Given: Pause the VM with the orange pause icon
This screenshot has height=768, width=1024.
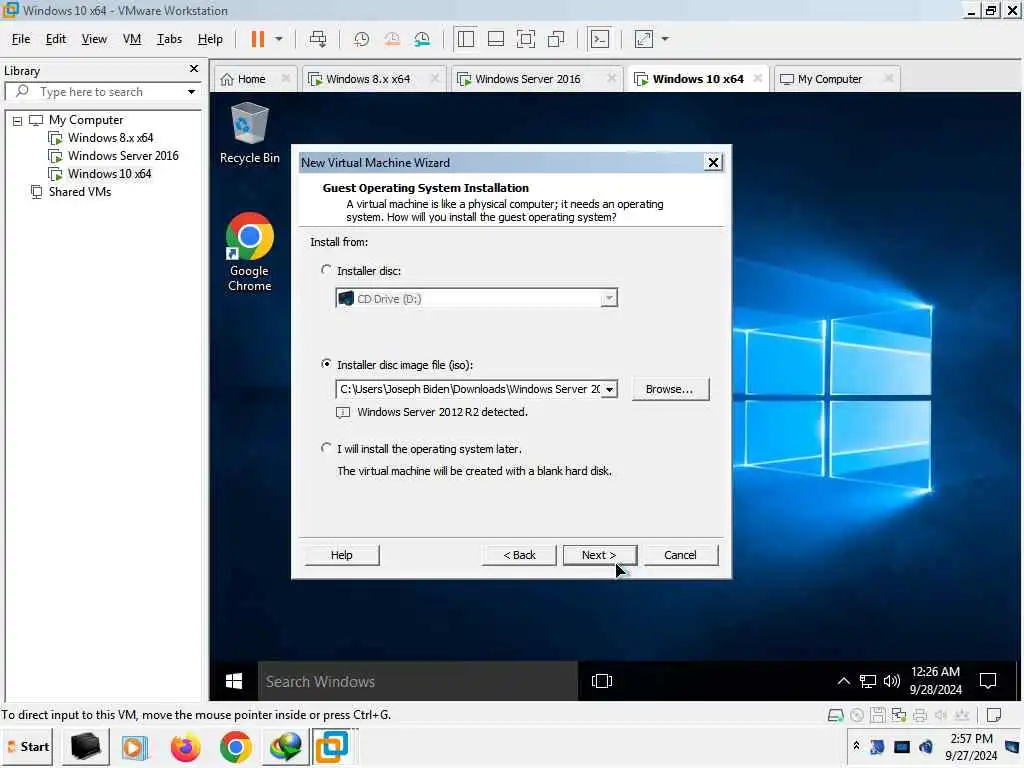Looking at the screenshot, I should click(258, 39).
